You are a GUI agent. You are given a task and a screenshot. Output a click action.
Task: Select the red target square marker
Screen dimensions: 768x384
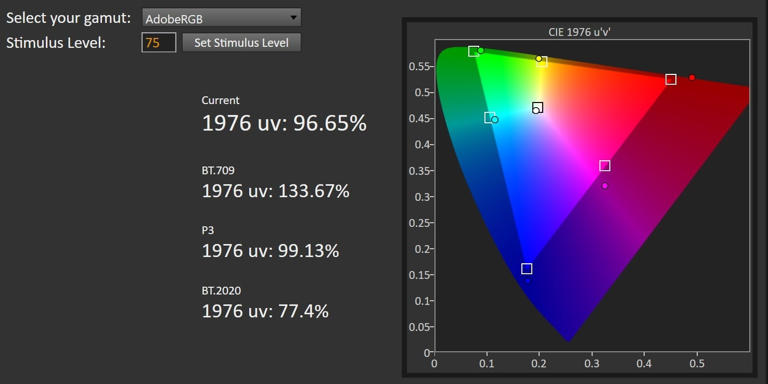[x=671, y=79]
